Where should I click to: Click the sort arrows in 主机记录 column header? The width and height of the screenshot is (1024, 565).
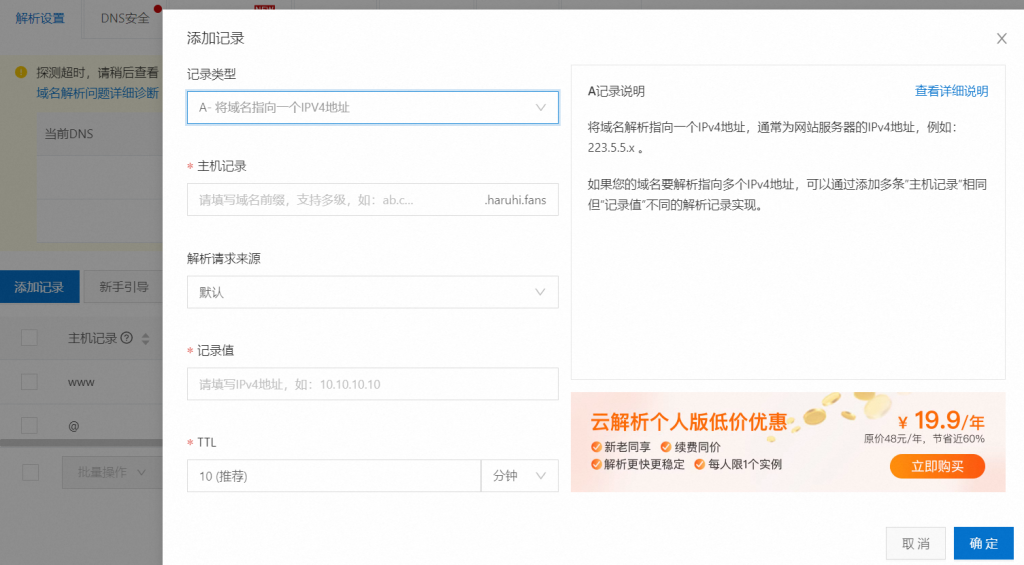(x=146, y=338)
